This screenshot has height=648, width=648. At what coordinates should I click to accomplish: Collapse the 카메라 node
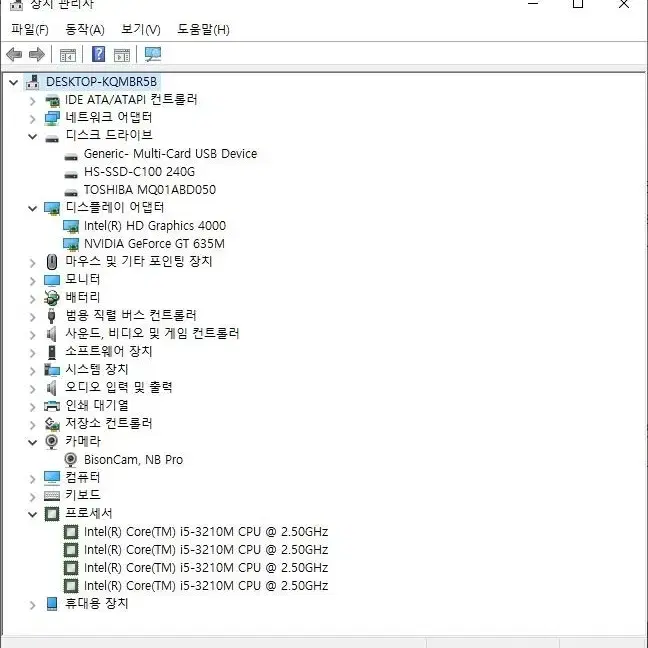(33, 442)
